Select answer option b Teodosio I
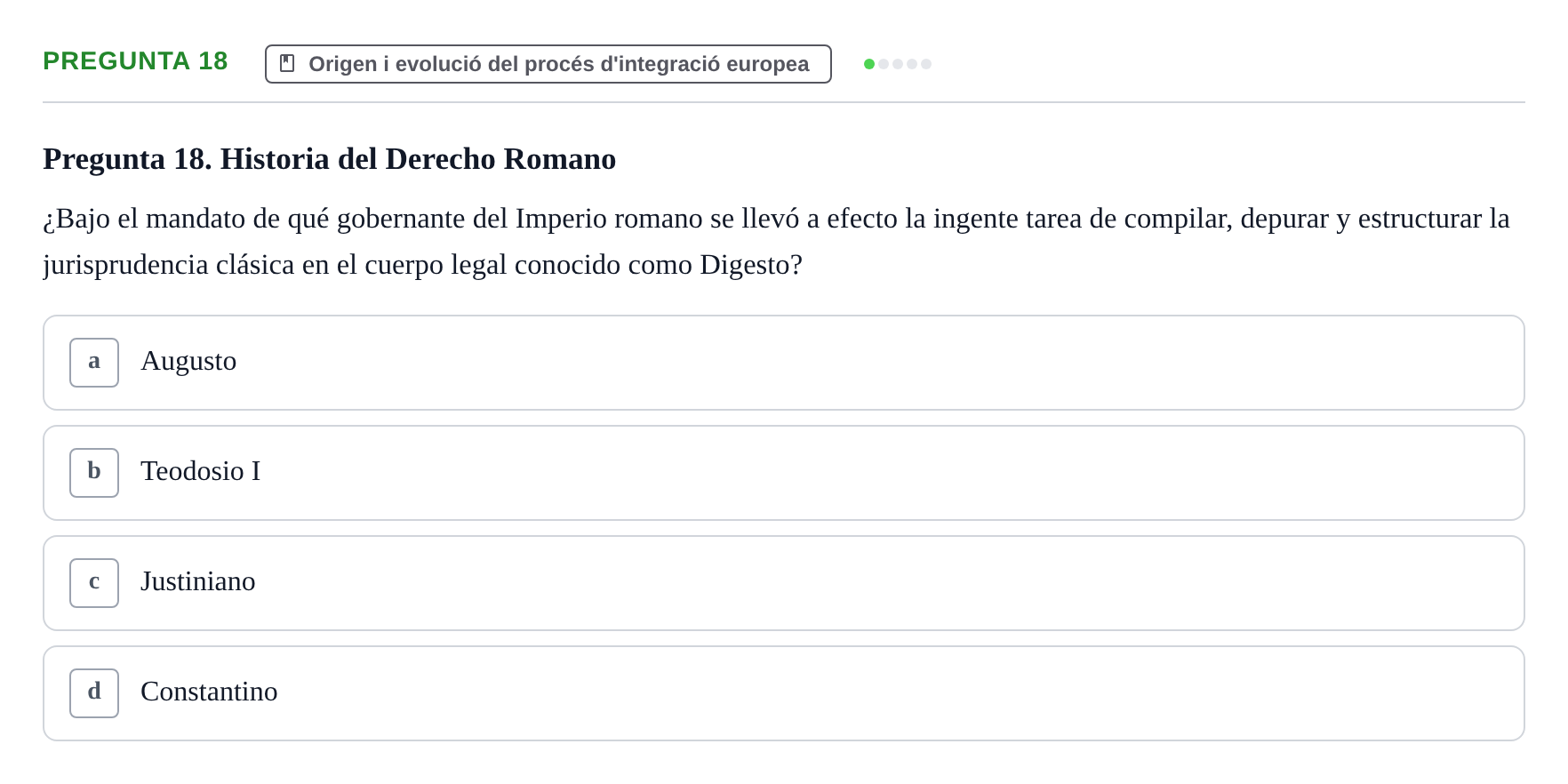 [x=784, y=473]
